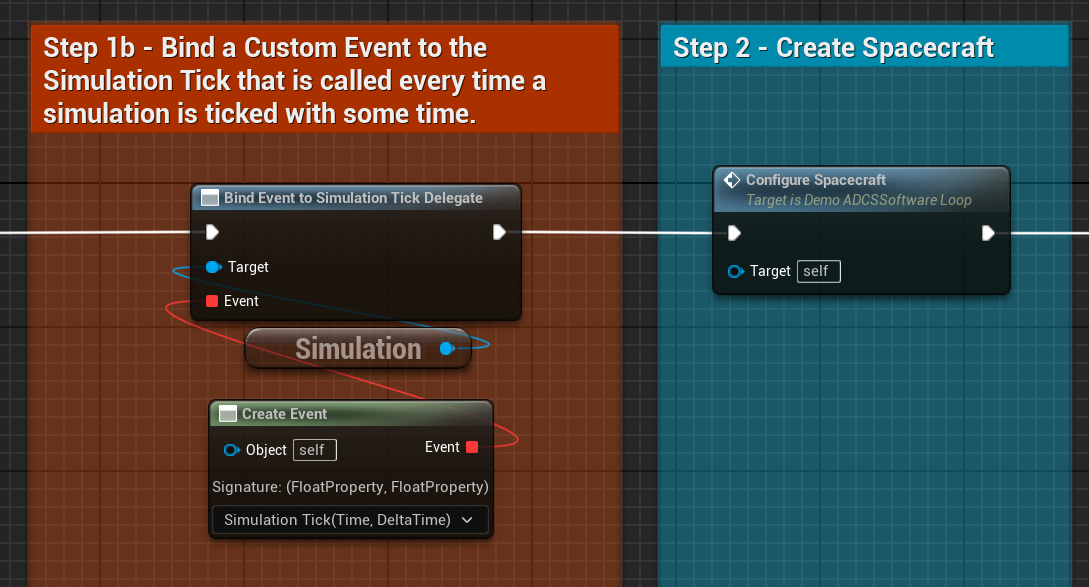1089x587 pixels.
Task: Click Configure Spacecraft's input execution pin
Action: coord(734,233)
